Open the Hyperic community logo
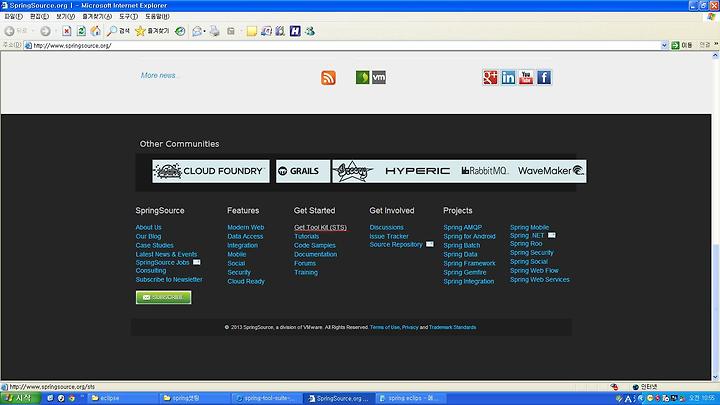The image size is (720, 405). pos(417,171)
